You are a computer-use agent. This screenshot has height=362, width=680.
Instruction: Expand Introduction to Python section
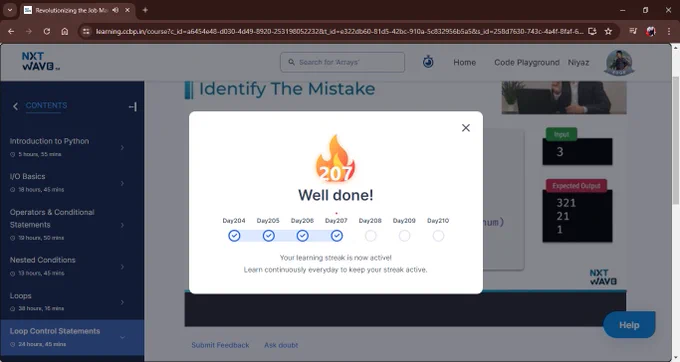pos(122,148)
